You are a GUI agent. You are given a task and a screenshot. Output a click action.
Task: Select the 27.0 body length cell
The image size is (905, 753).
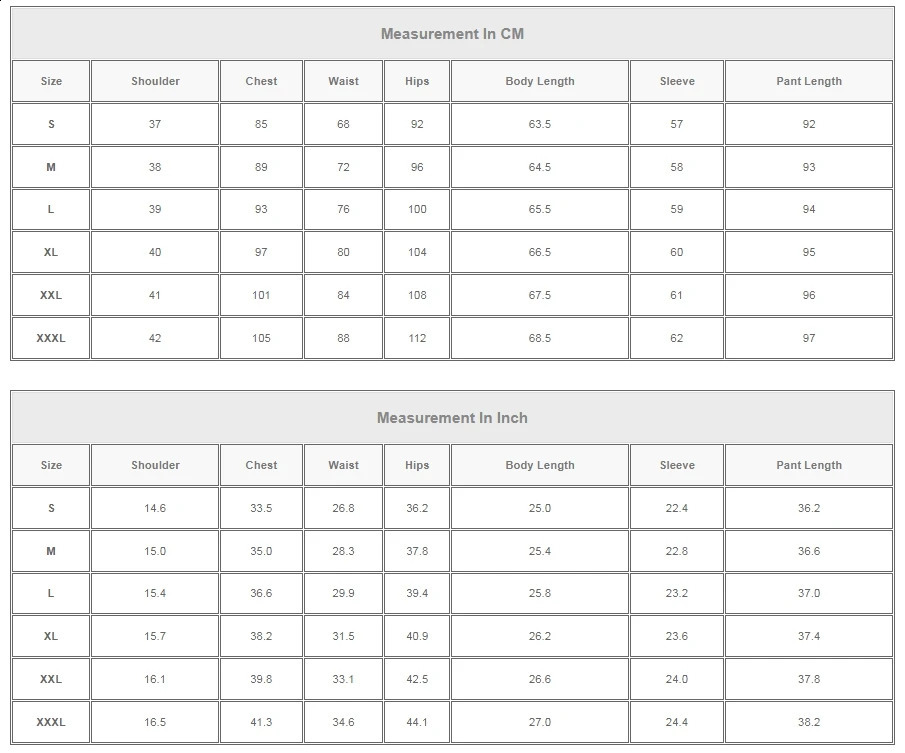click(540, 722)
